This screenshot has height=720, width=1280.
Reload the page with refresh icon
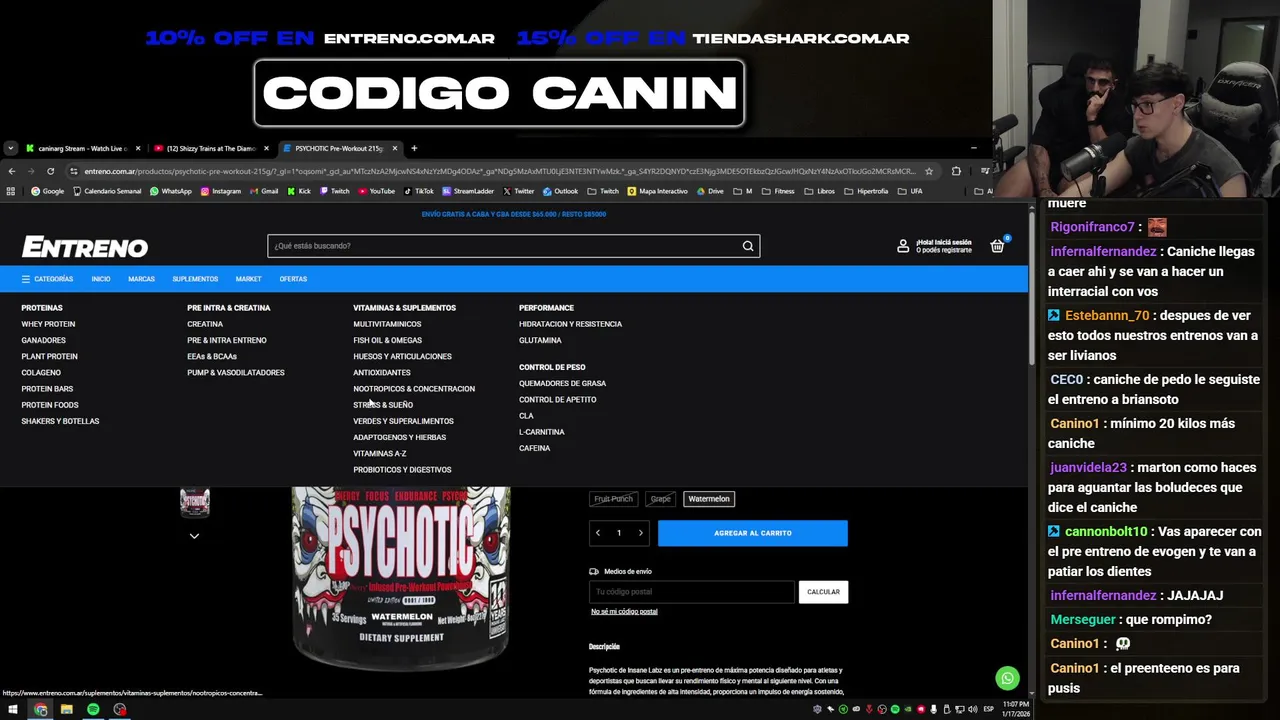50,171
